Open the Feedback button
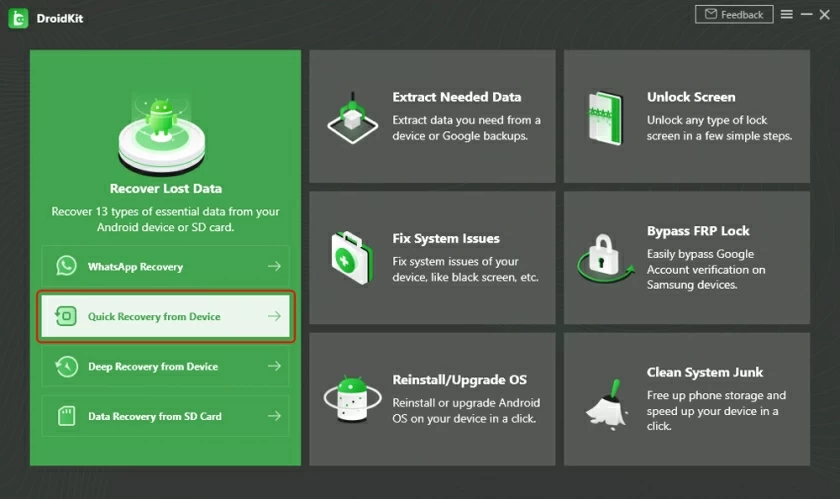 coord(734,15)
